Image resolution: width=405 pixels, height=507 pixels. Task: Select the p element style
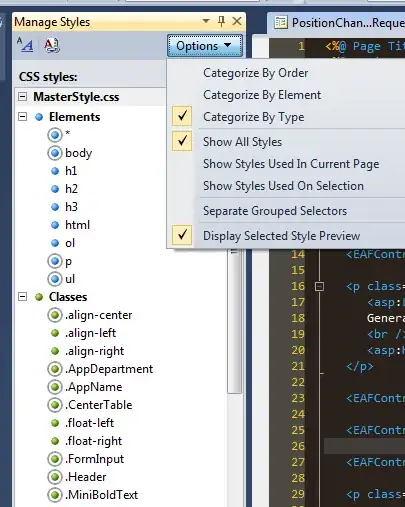68,262
